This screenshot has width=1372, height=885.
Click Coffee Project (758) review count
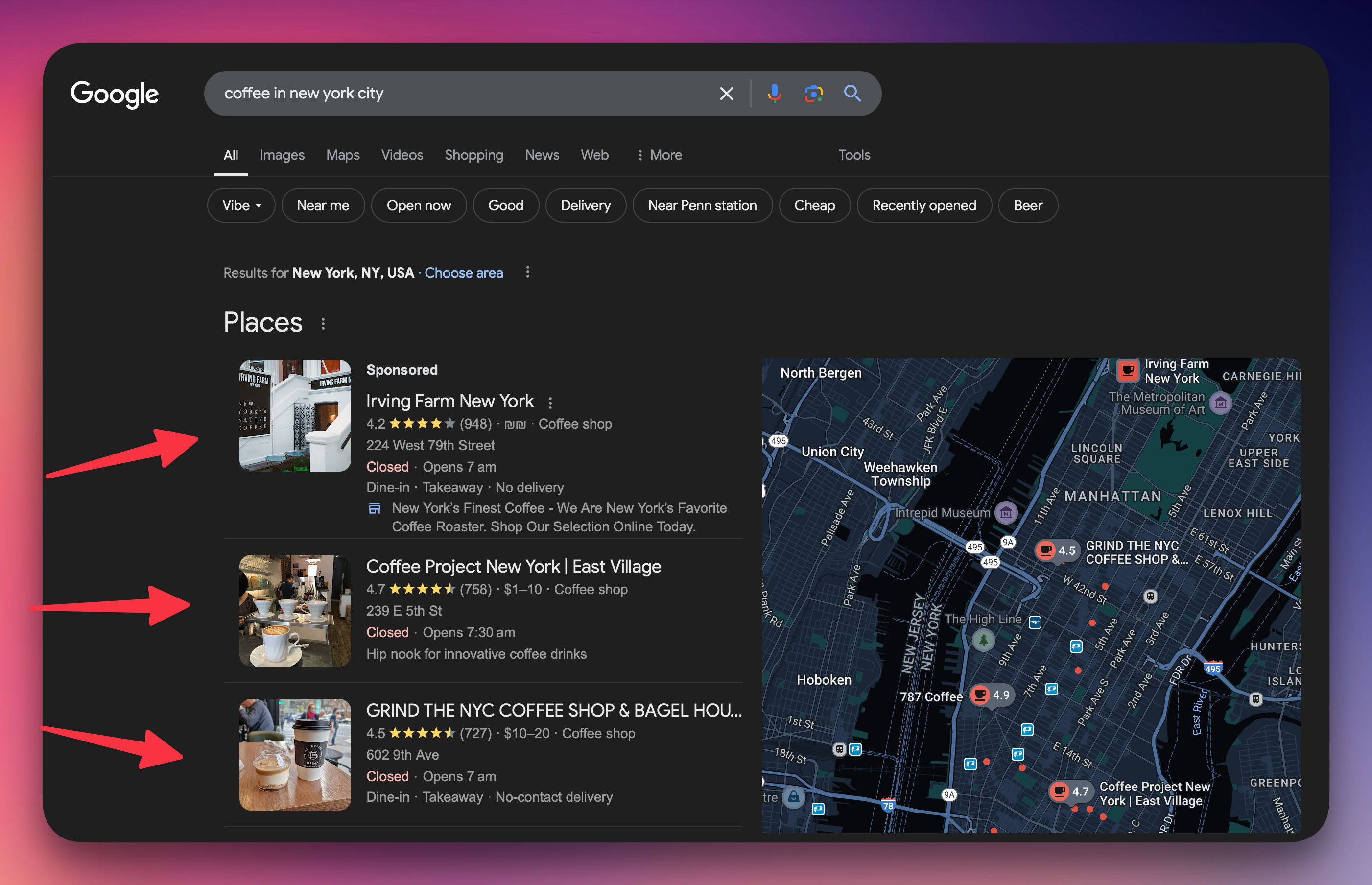point(476,590)
